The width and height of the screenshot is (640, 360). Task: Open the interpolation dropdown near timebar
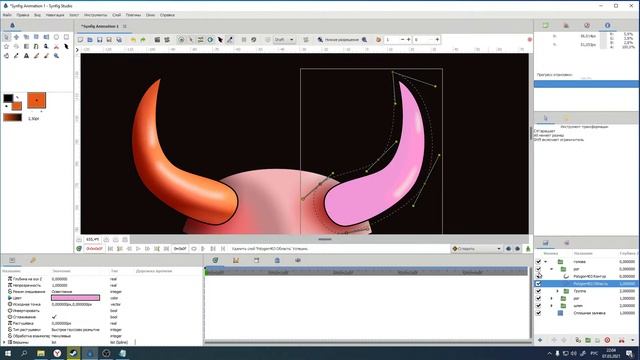tap(476, 249)
